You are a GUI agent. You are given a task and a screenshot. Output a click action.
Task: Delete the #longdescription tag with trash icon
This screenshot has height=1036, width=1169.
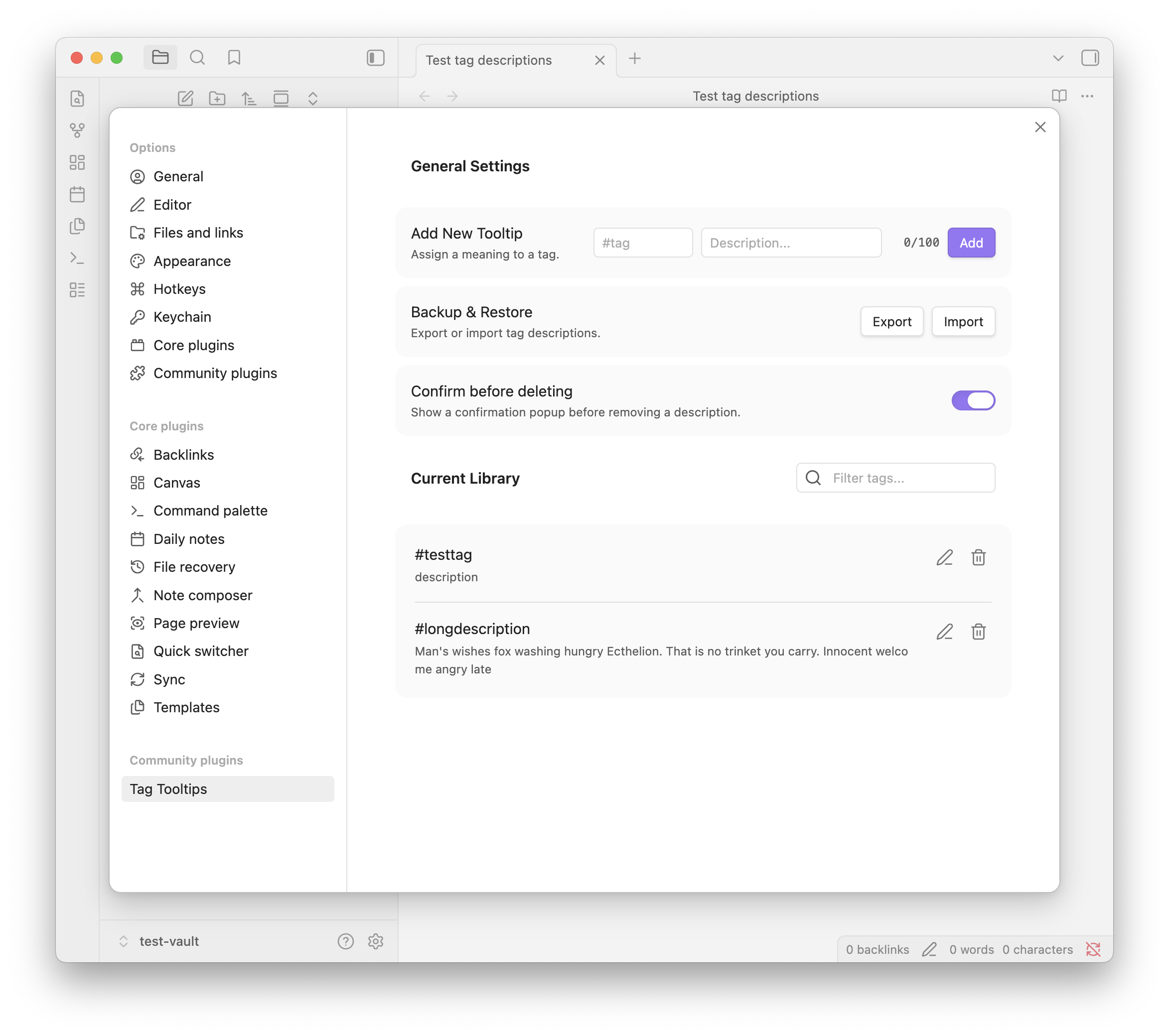click(x=978, y=632)
